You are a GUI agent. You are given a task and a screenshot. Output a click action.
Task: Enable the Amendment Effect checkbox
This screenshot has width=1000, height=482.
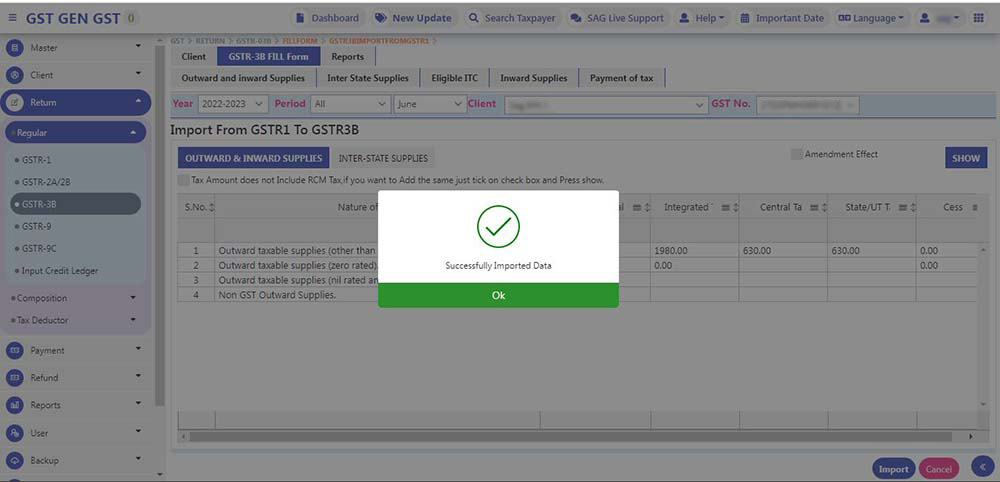[x=797, y=155]
